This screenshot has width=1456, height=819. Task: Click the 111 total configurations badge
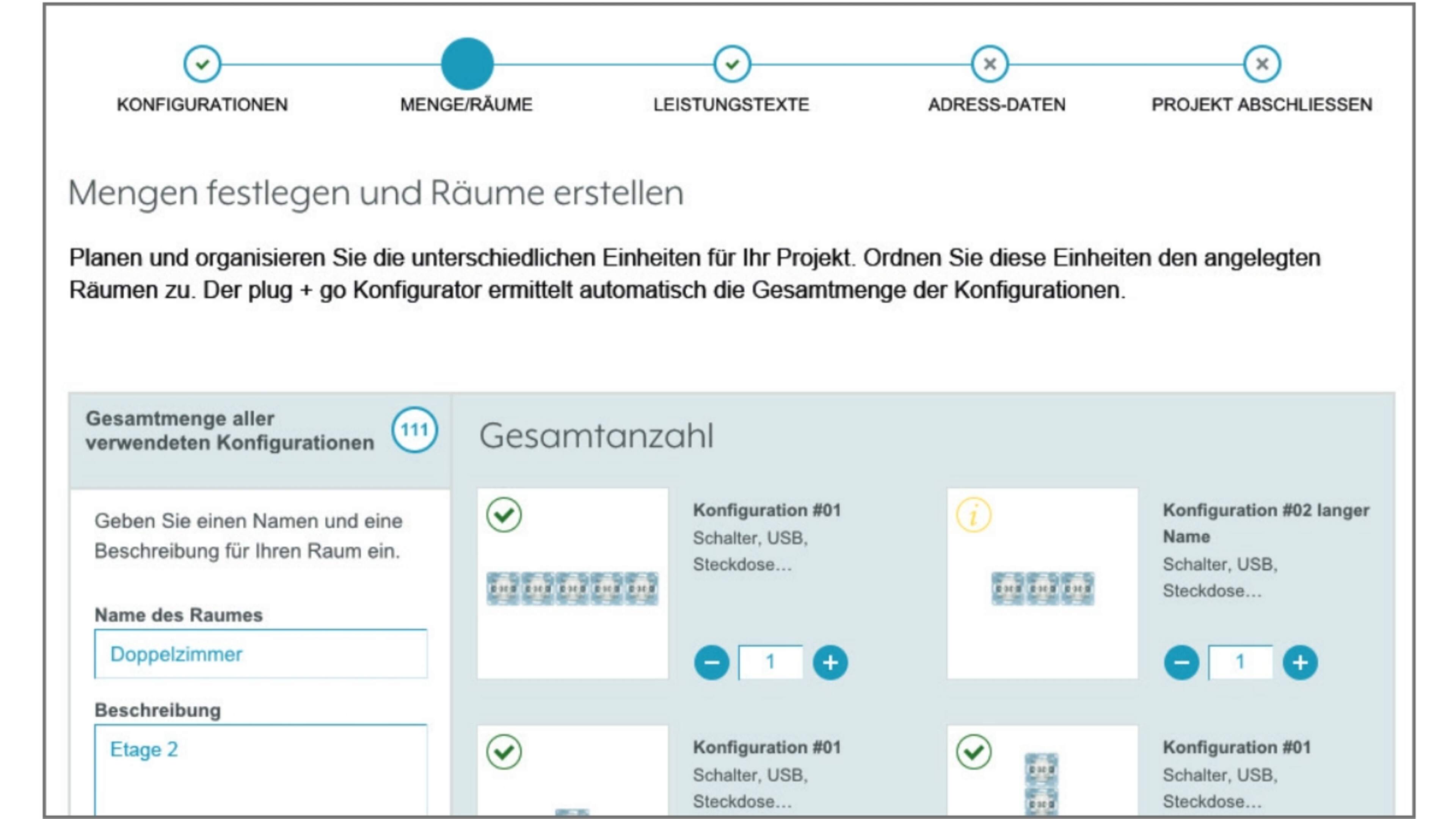pos(414,430)
